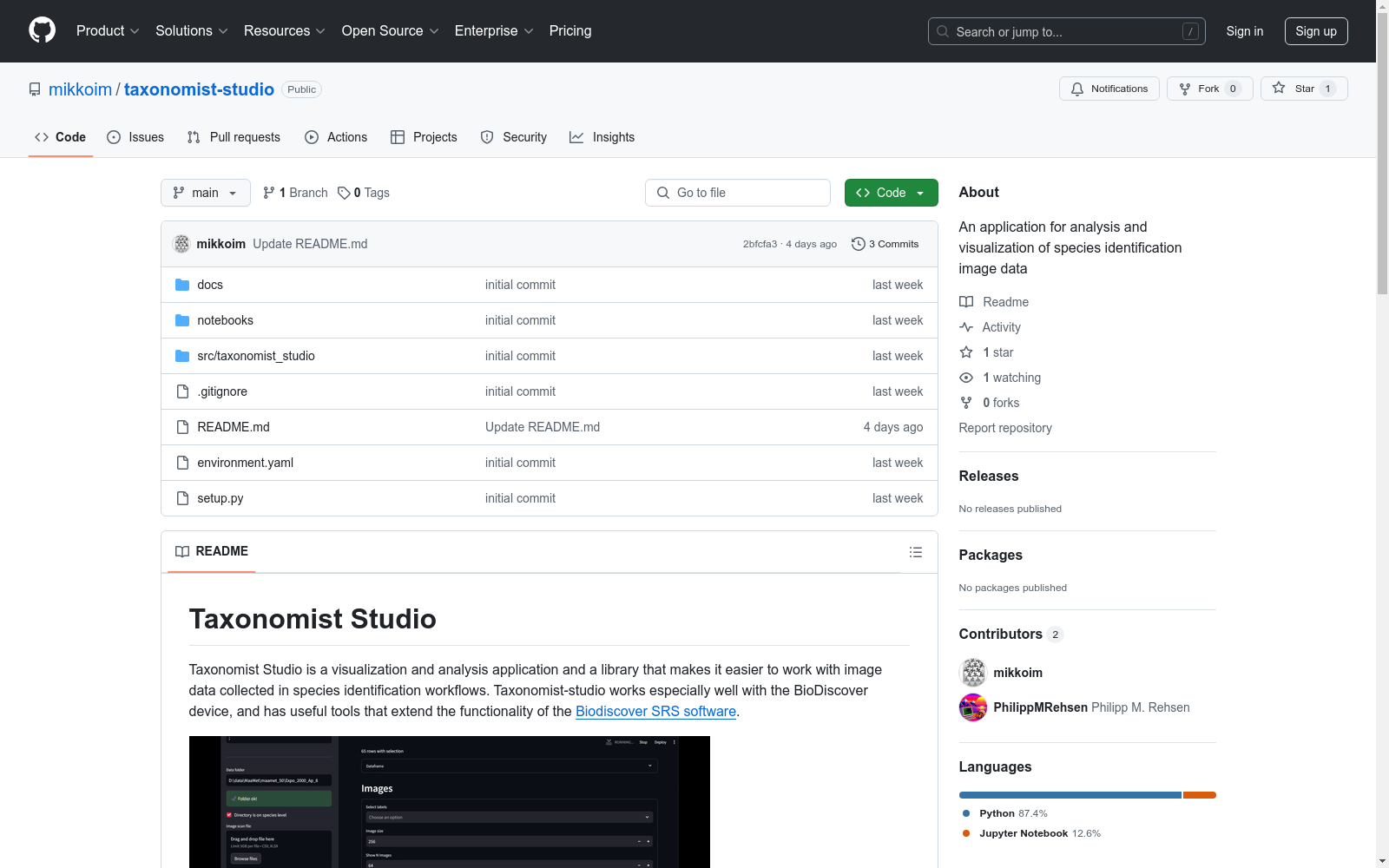1389x868 pixels.
Task: Open the taxonomist-studio repository name link
Action: click(199, 89)
